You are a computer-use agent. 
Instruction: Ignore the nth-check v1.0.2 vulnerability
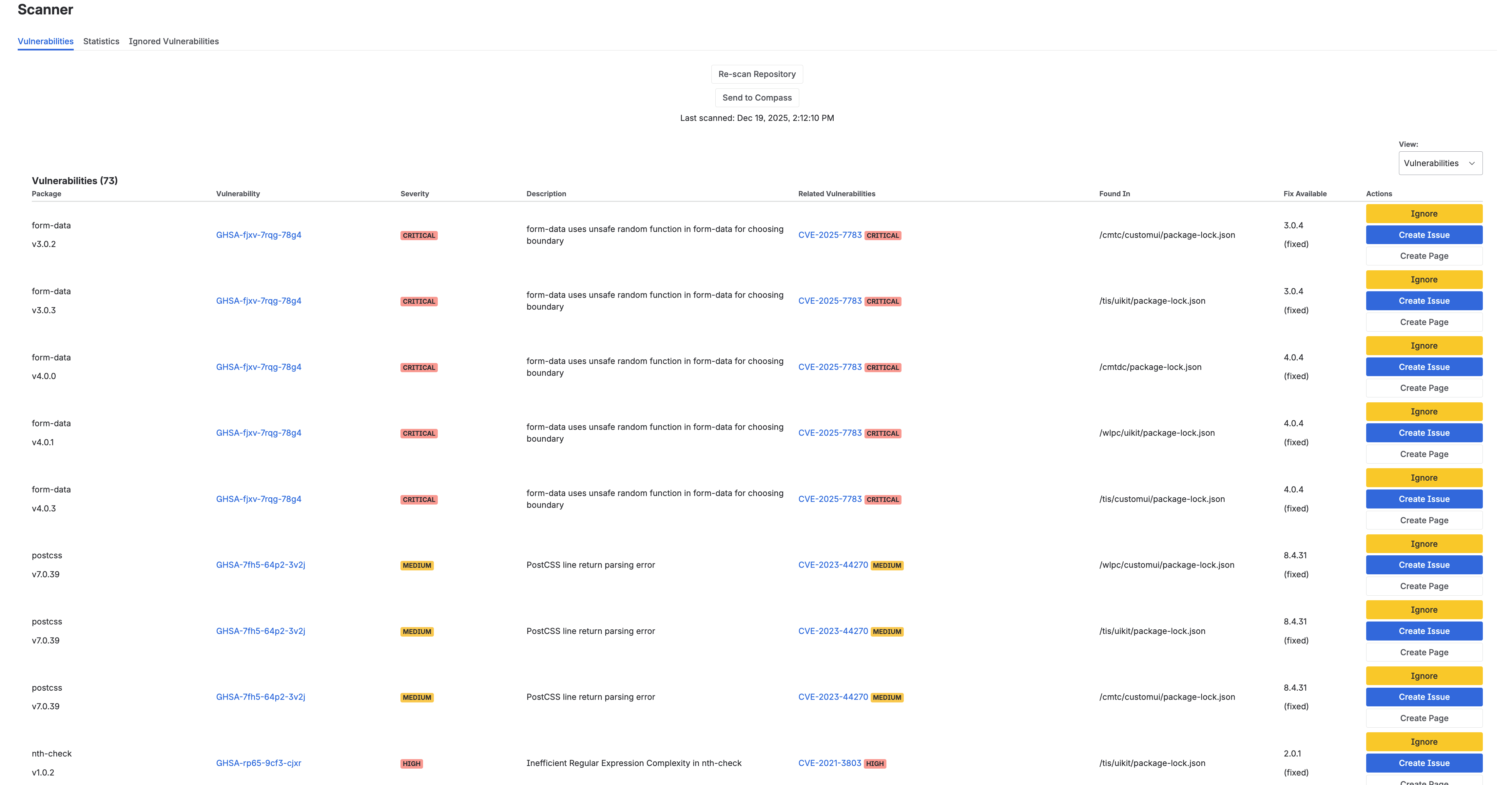[1424, 741]
